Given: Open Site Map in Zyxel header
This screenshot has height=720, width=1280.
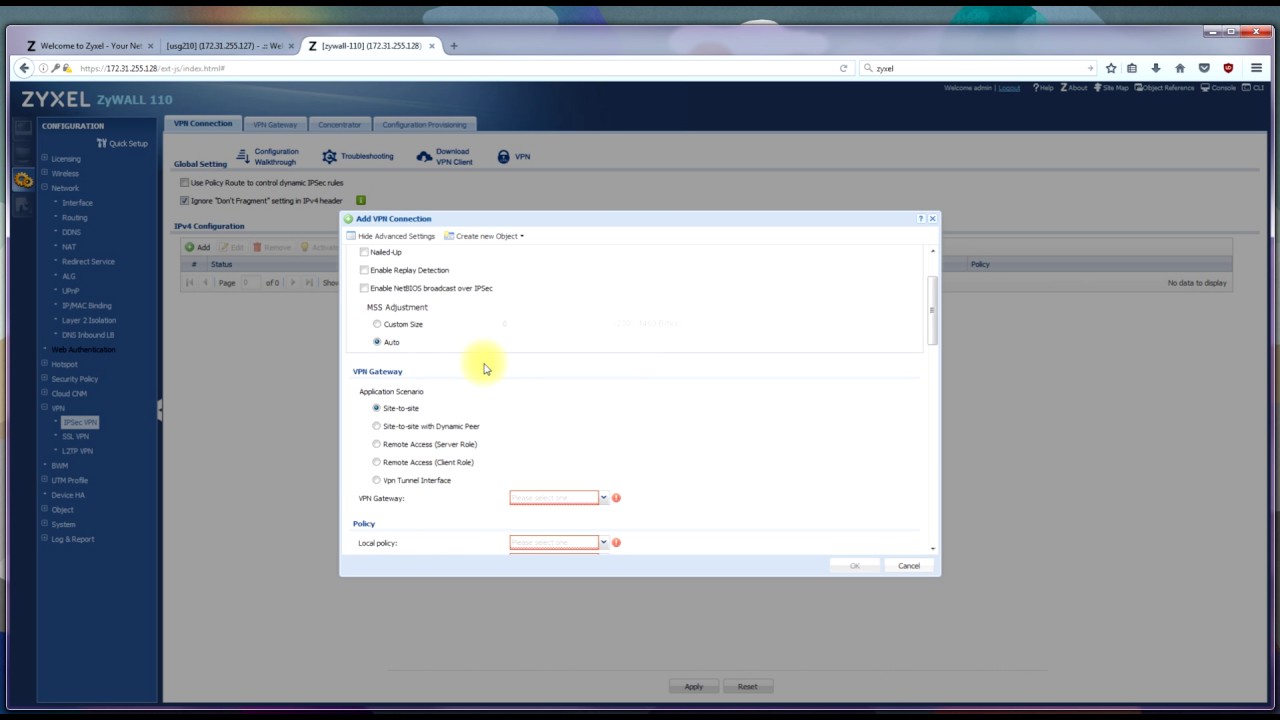Looking at the screenshot, I should (x=1111, y=88).
